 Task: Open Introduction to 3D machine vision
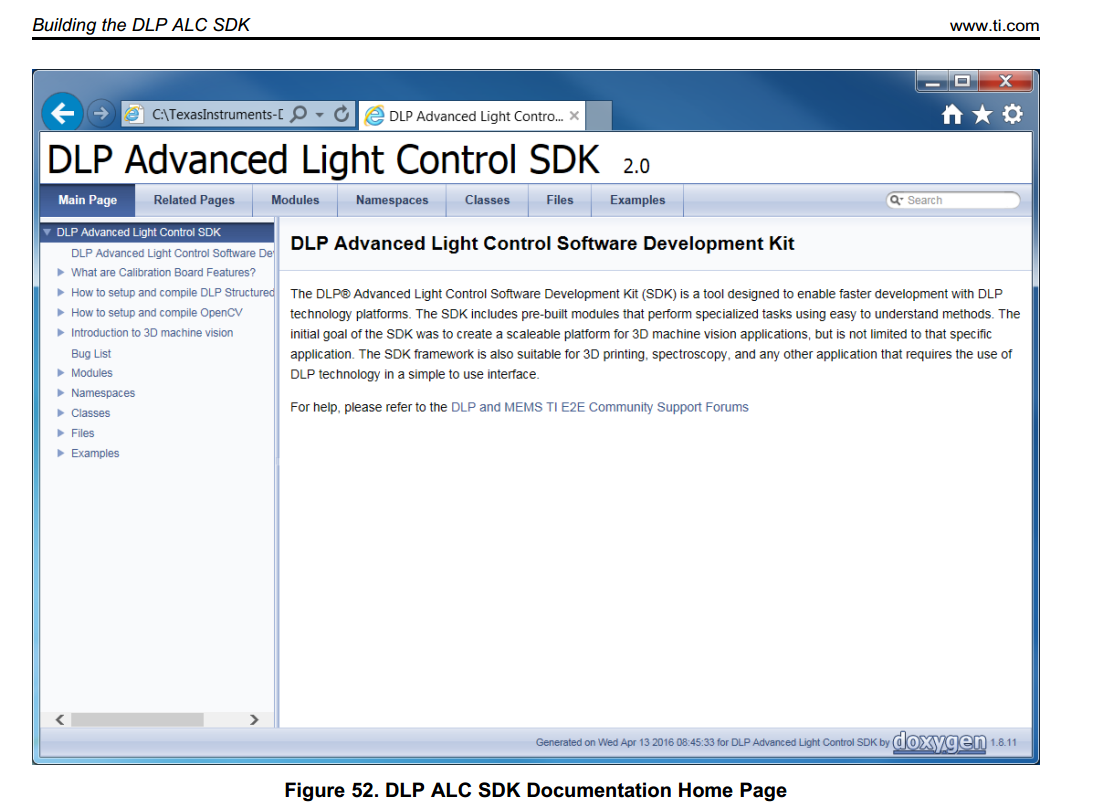152,333
